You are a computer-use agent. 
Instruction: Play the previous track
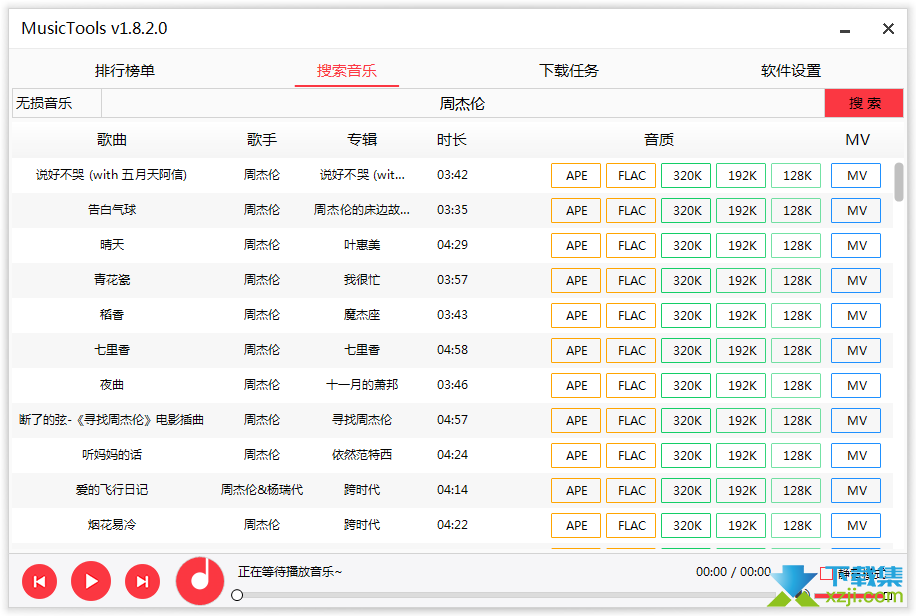pyautogui.click(x=39, y=582)
